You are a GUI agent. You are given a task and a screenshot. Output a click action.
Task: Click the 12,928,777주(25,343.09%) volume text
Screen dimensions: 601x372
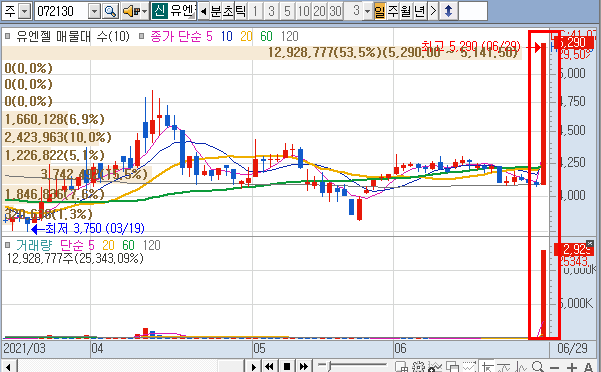point(75,258)
